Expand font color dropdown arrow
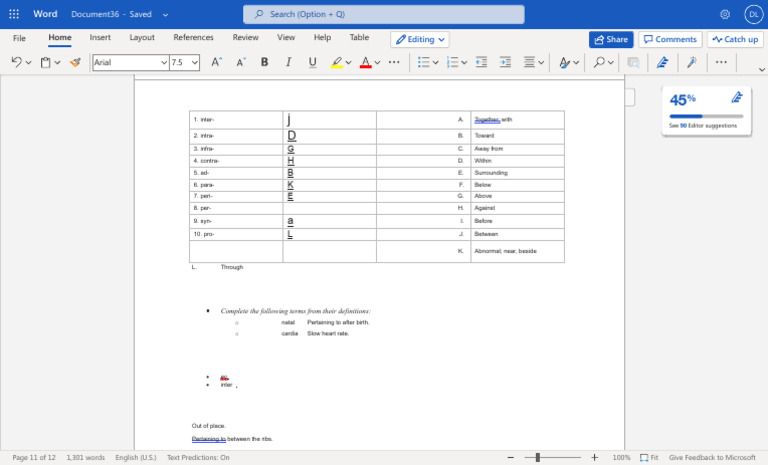 tap(377, 62)
